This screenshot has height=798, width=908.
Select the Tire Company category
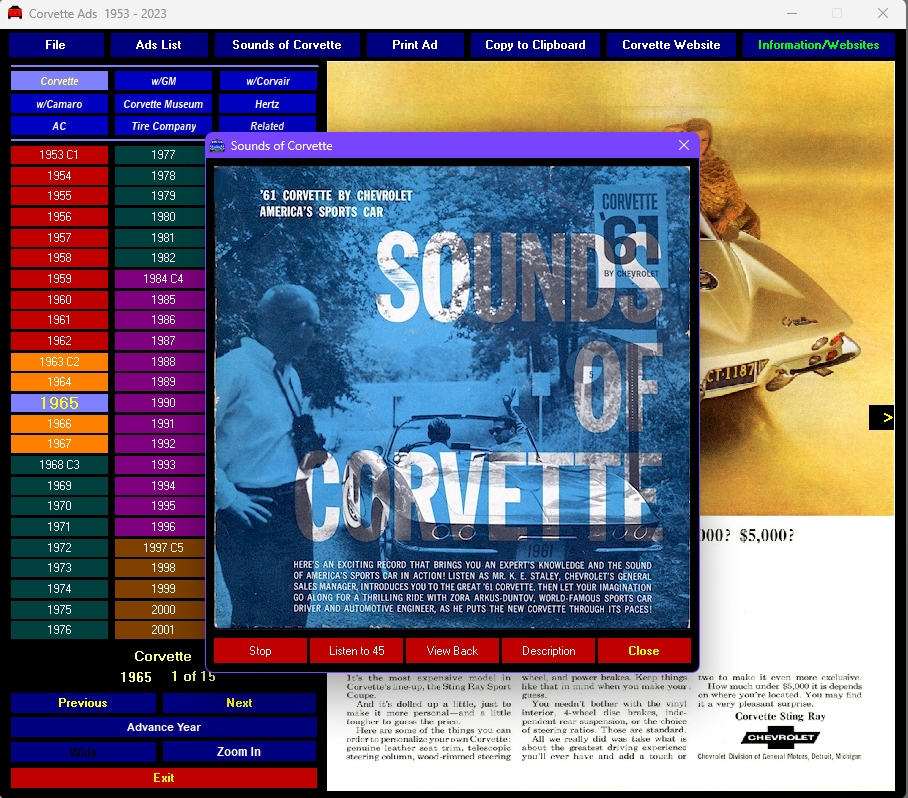[163, 126]
